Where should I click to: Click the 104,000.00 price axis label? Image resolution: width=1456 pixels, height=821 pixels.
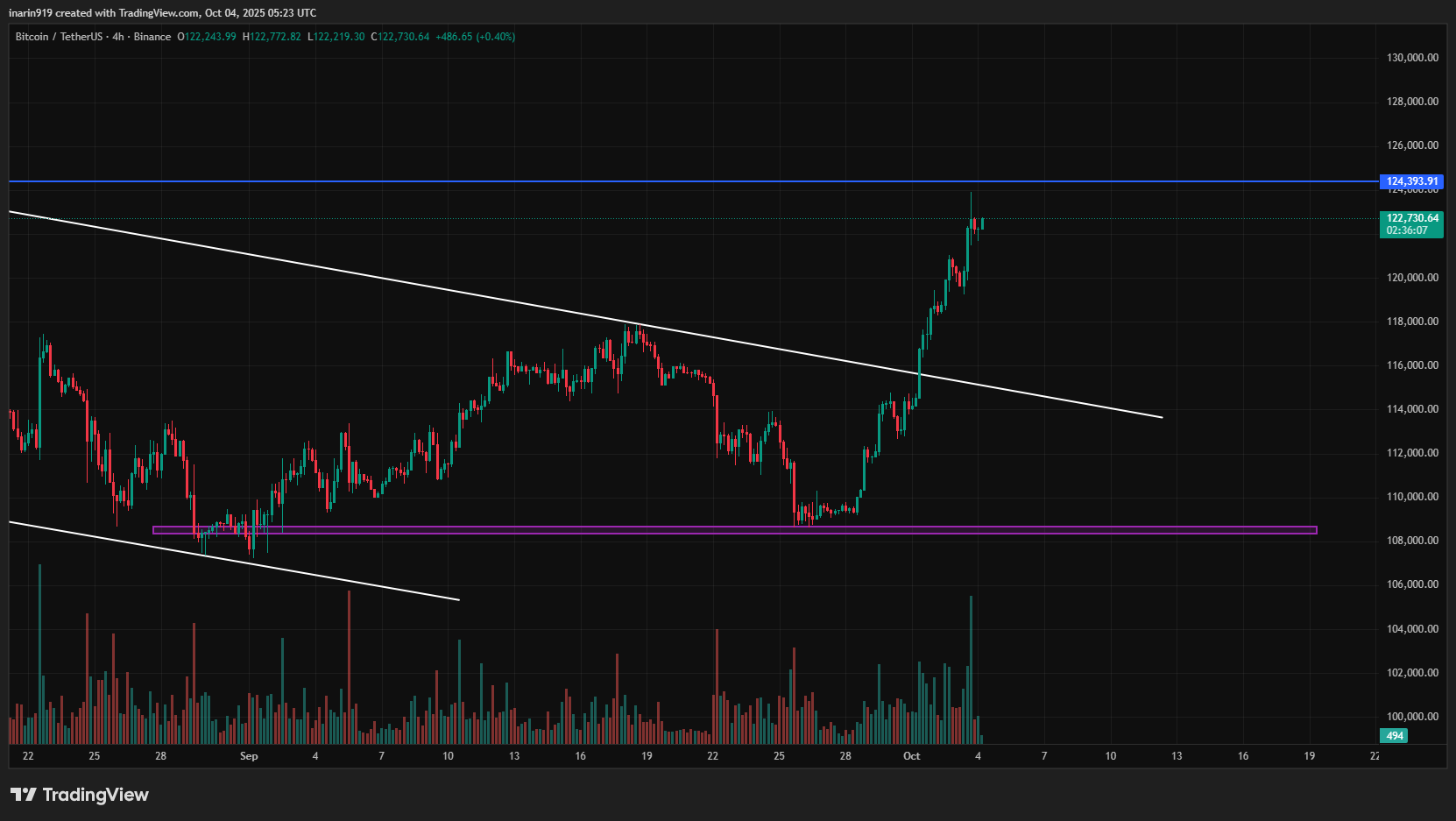click(x=1412, y=629)
